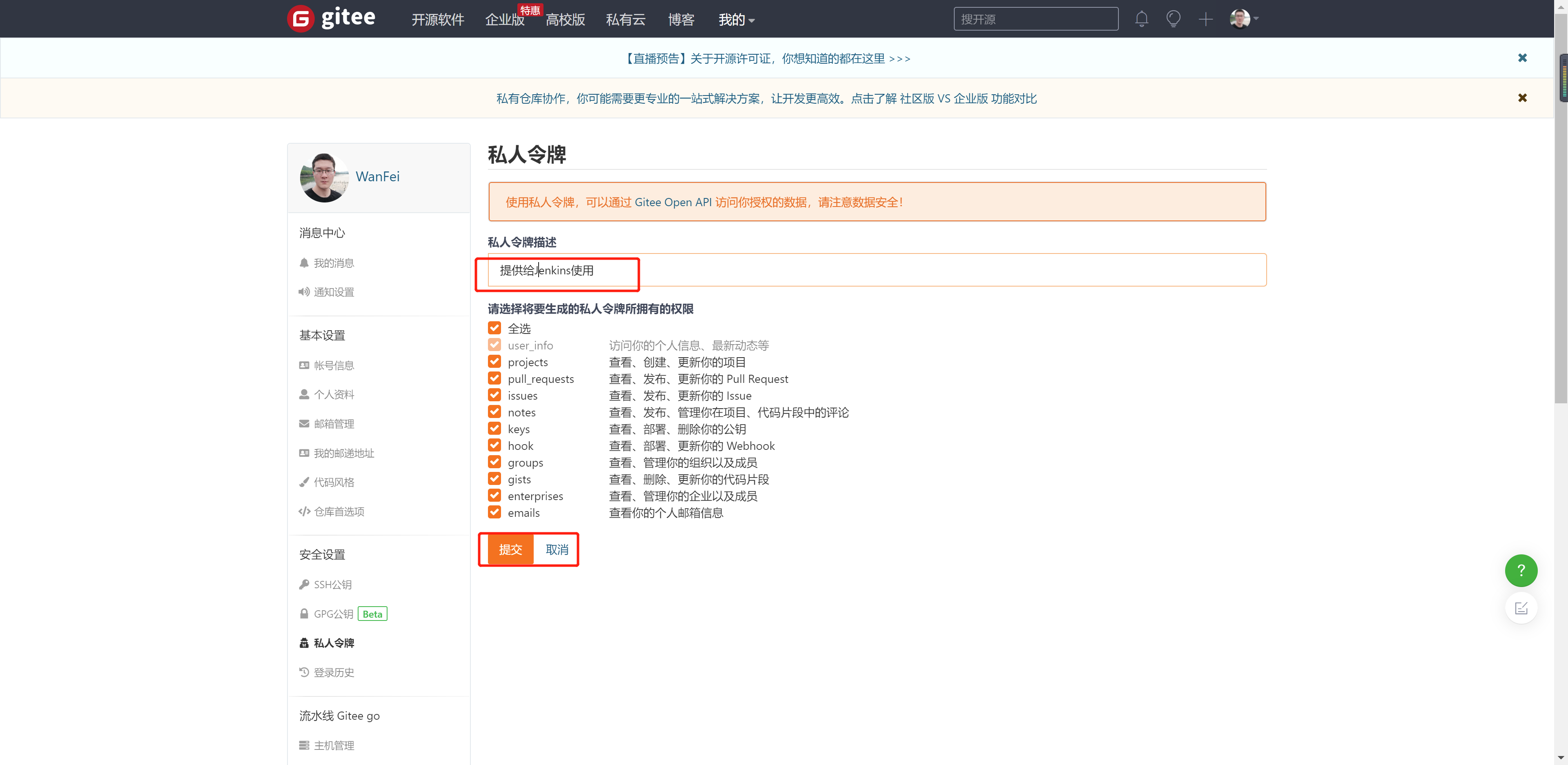Open the 博客 menu item
This screenshot has width=1568, height=765.
(x=681, y=20)
